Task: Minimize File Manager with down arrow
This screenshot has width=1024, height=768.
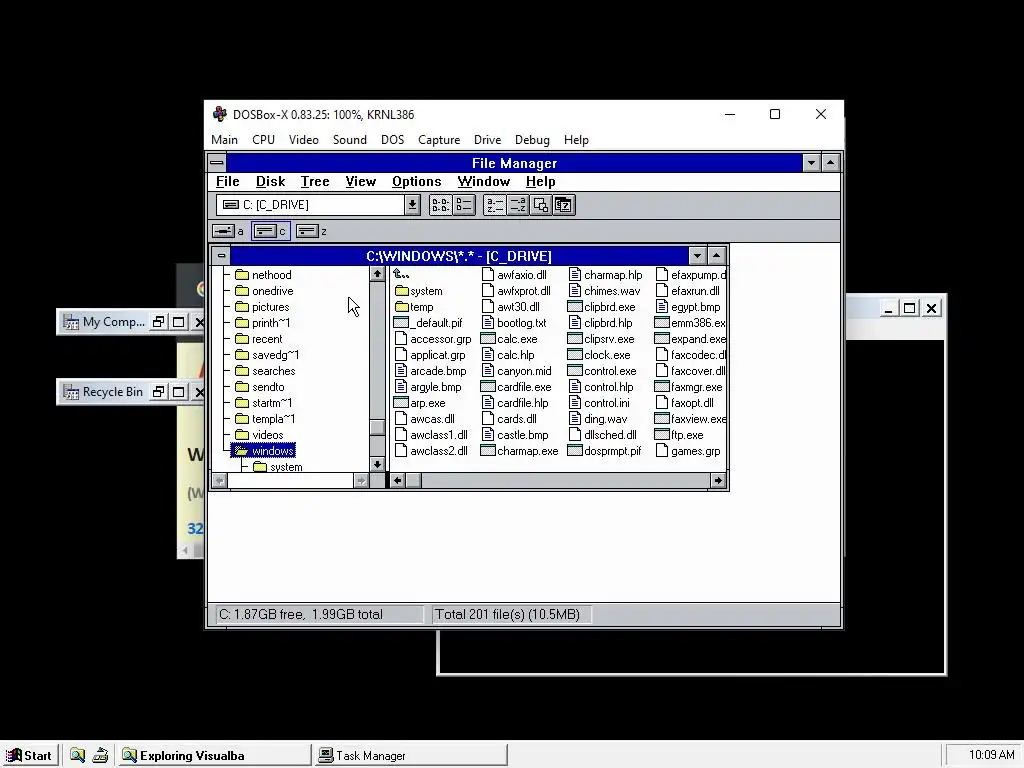Action: [811, 163]
